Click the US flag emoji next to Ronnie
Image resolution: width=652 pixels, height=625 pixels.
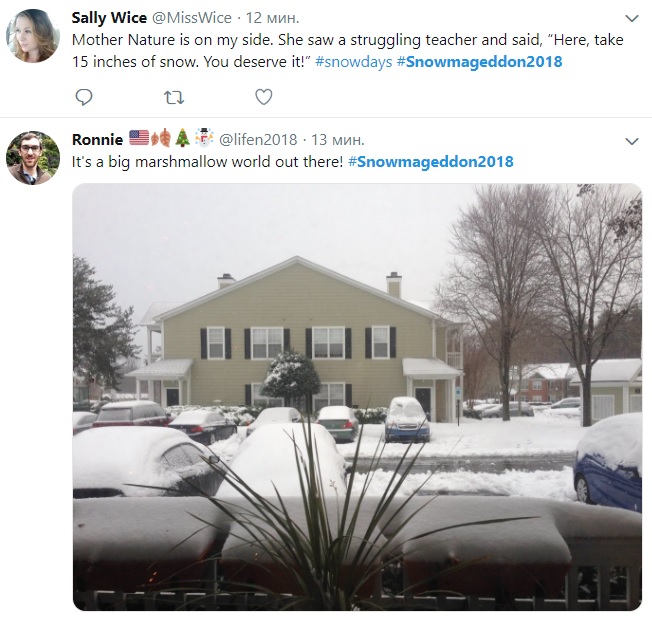pyautogui.click(x=139, y=138)
